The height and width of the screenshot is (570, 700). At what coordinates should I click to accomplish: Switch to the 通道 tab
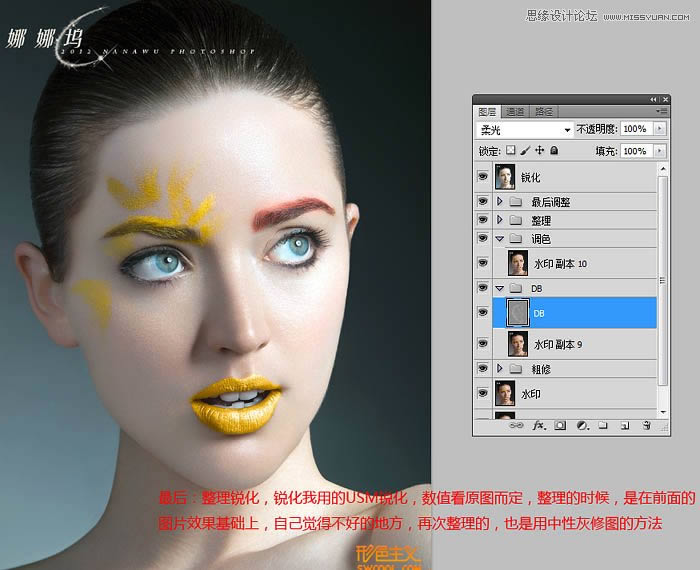515,111
